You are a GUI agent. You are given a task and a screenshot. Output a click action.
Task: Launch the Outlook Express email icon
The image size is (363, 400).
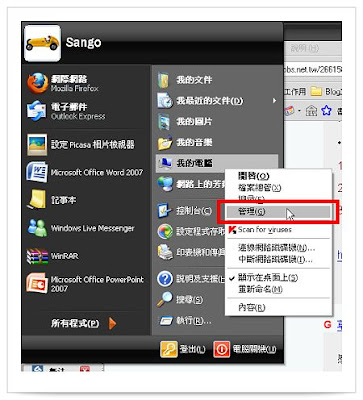pos(37,111)
